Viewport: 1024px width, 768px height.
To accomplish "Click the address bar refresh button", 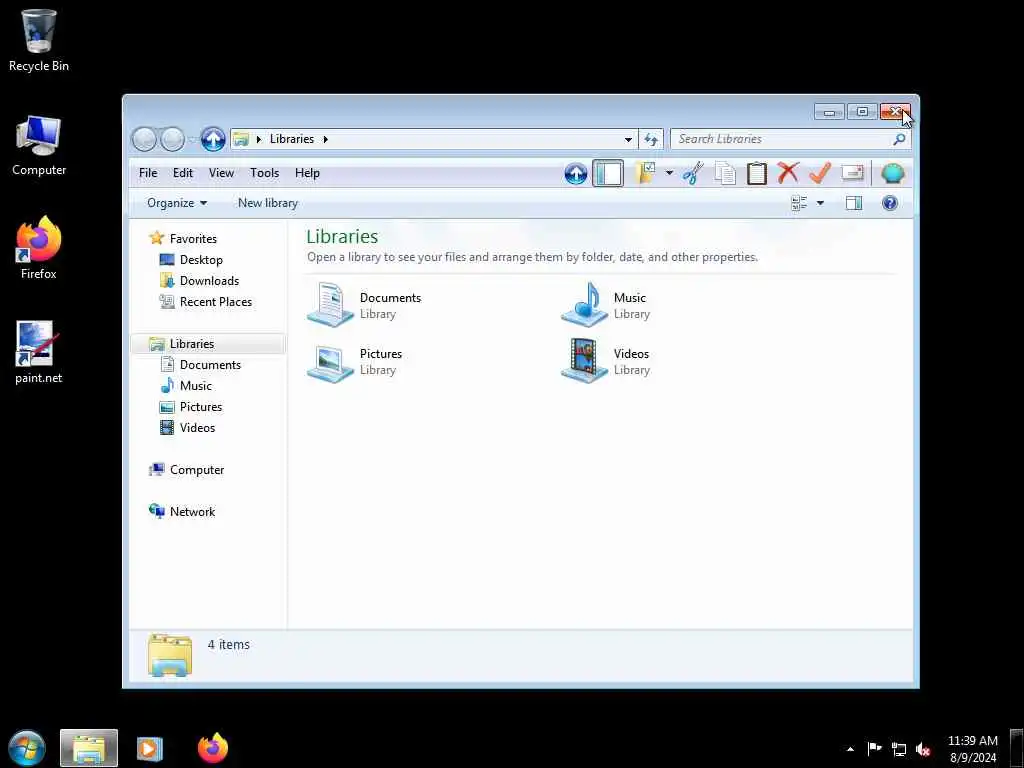I will [x=651, y=139].
